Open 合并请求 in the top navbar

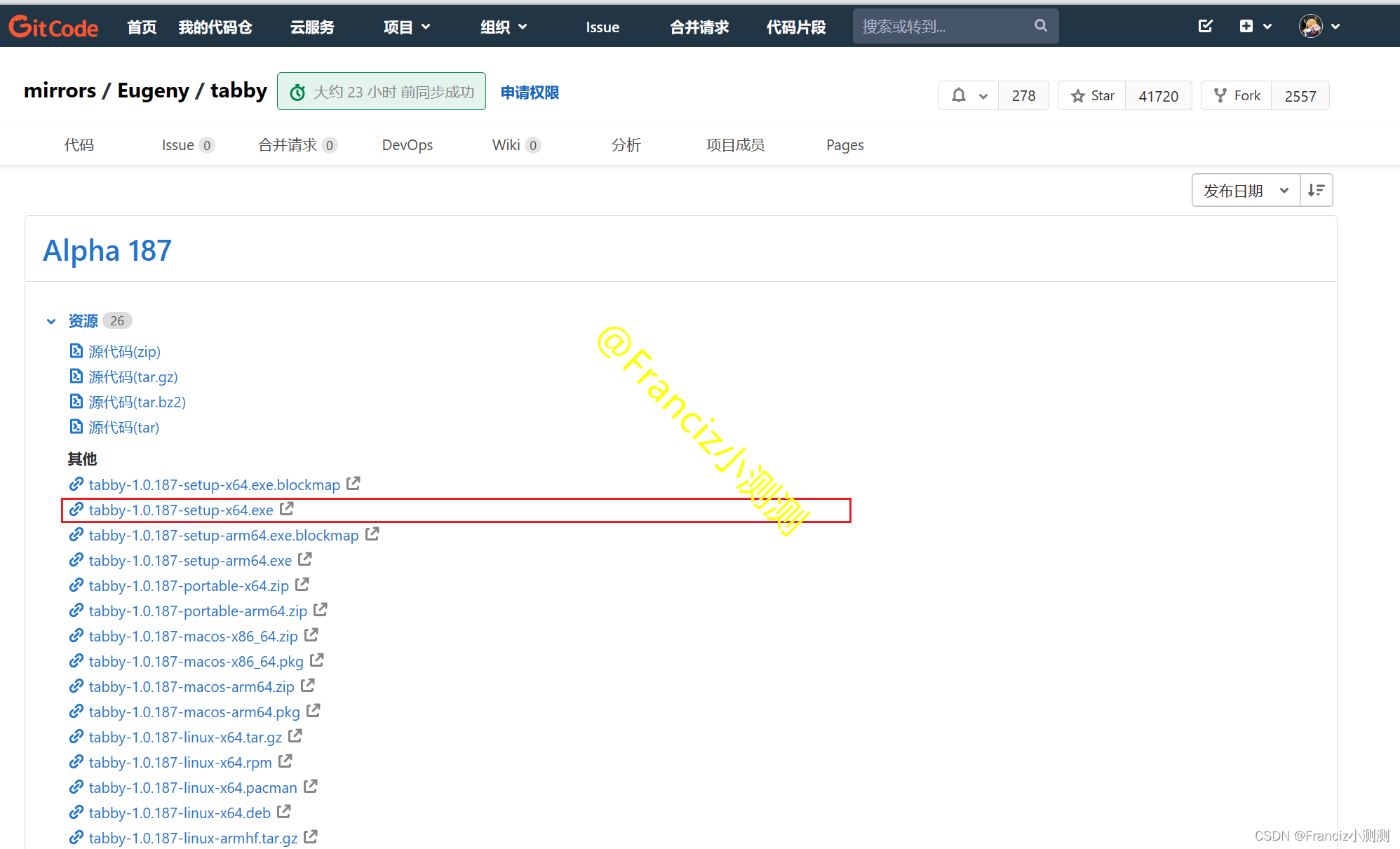[x=699, y=27]
